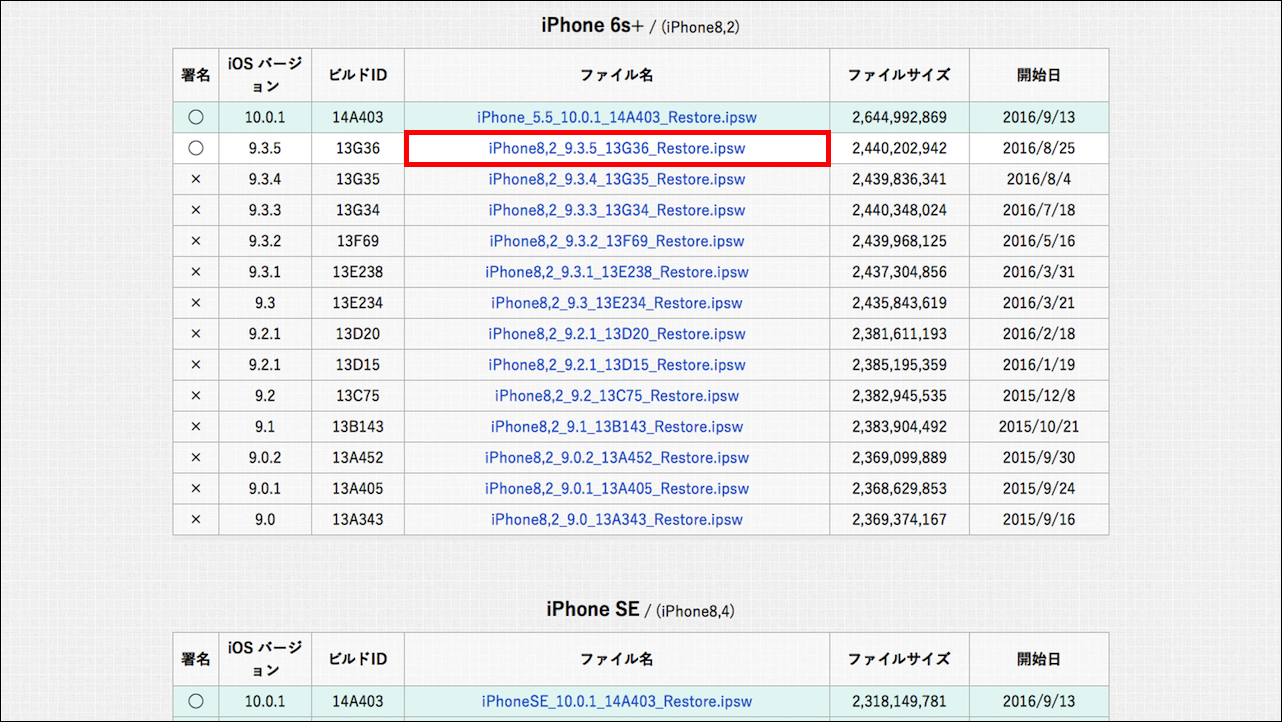This screenshot has height=722, width=1282.
Task: Click build ID cell 13A405
Action: (358, 489)
